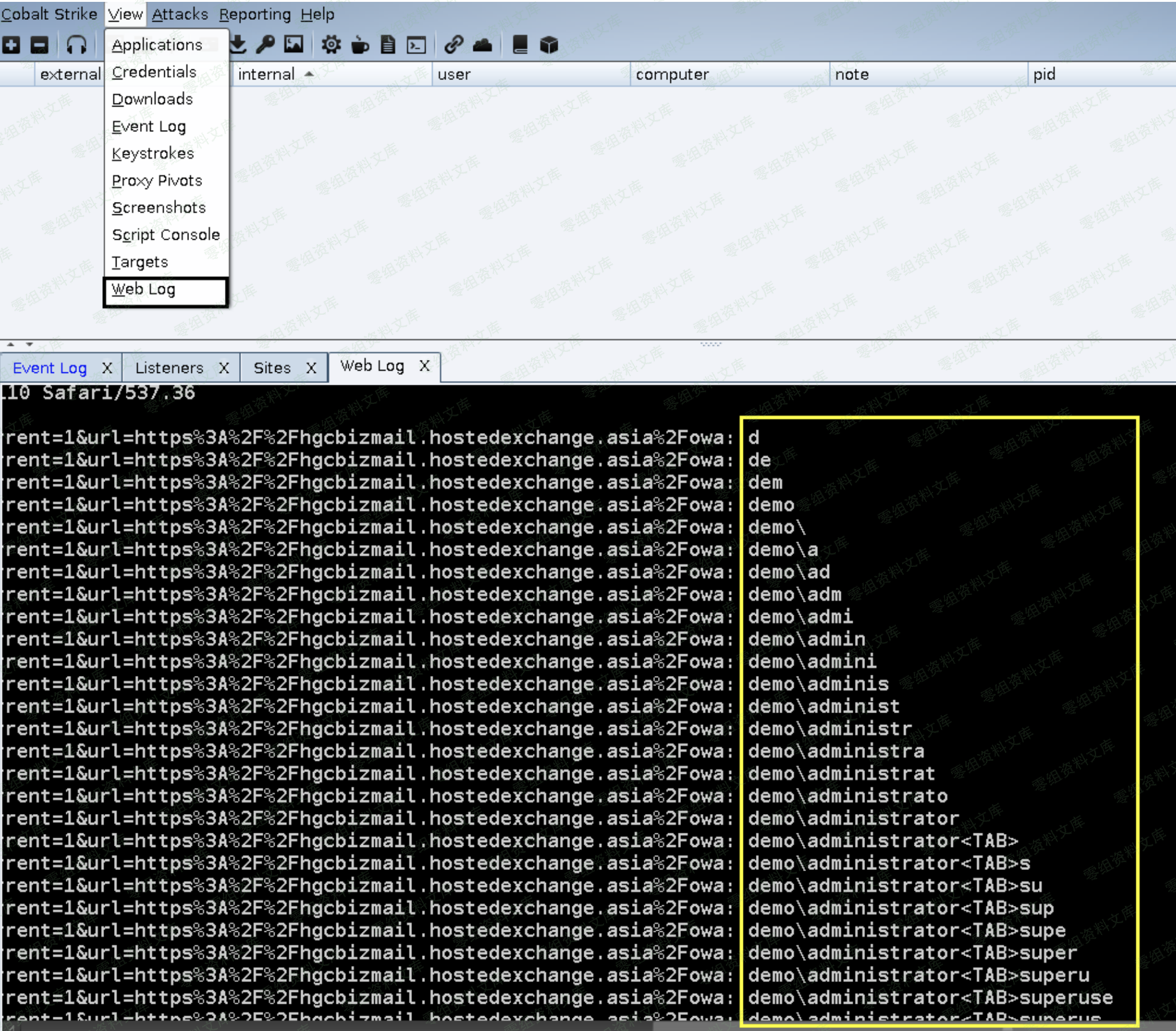Click the cloud manage sites icon
The width and height of the screenshot is (1176, 1031).
[482, 45]
